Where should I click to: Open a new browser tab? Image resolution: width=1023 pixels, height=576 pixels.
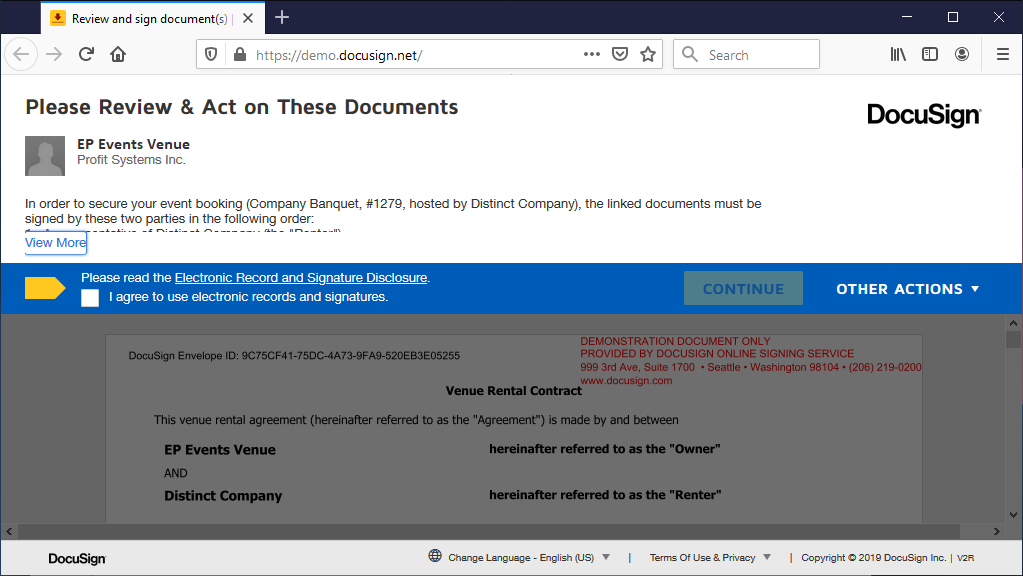click(x=282, y=18)
